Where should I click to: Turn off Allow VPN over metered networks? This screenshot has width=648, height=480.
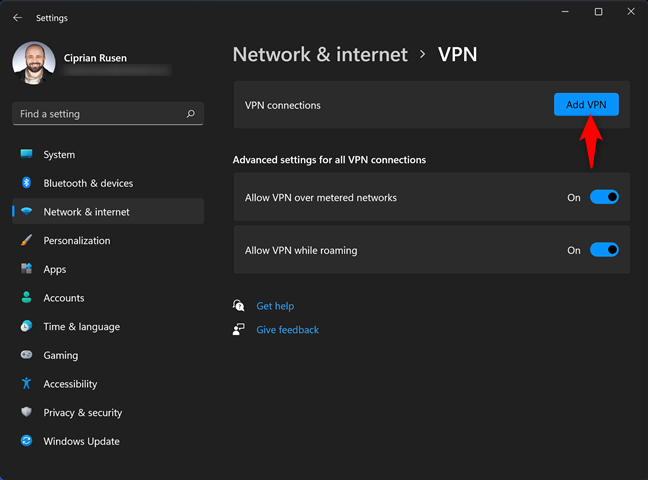(604, 197)
